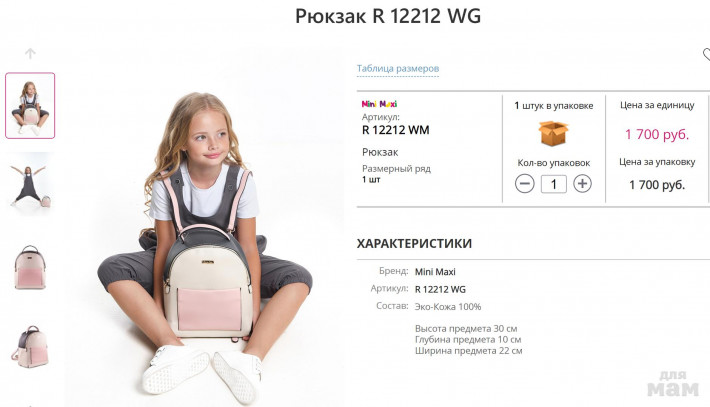Select side view backpack thumbnail
The width and height of the screenshot is (710, 407).
point(30,347)
